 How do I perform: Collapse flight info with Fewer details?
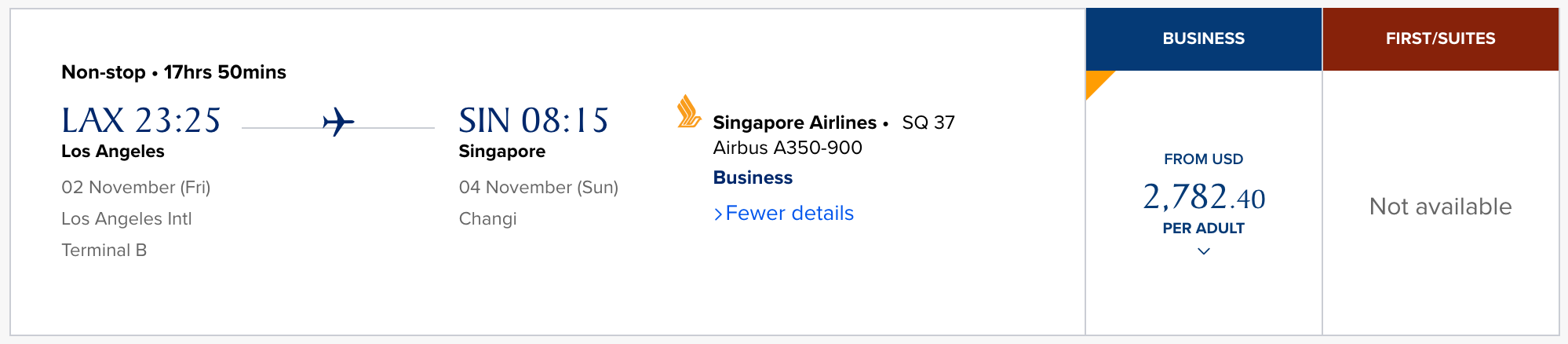[789, 213]
